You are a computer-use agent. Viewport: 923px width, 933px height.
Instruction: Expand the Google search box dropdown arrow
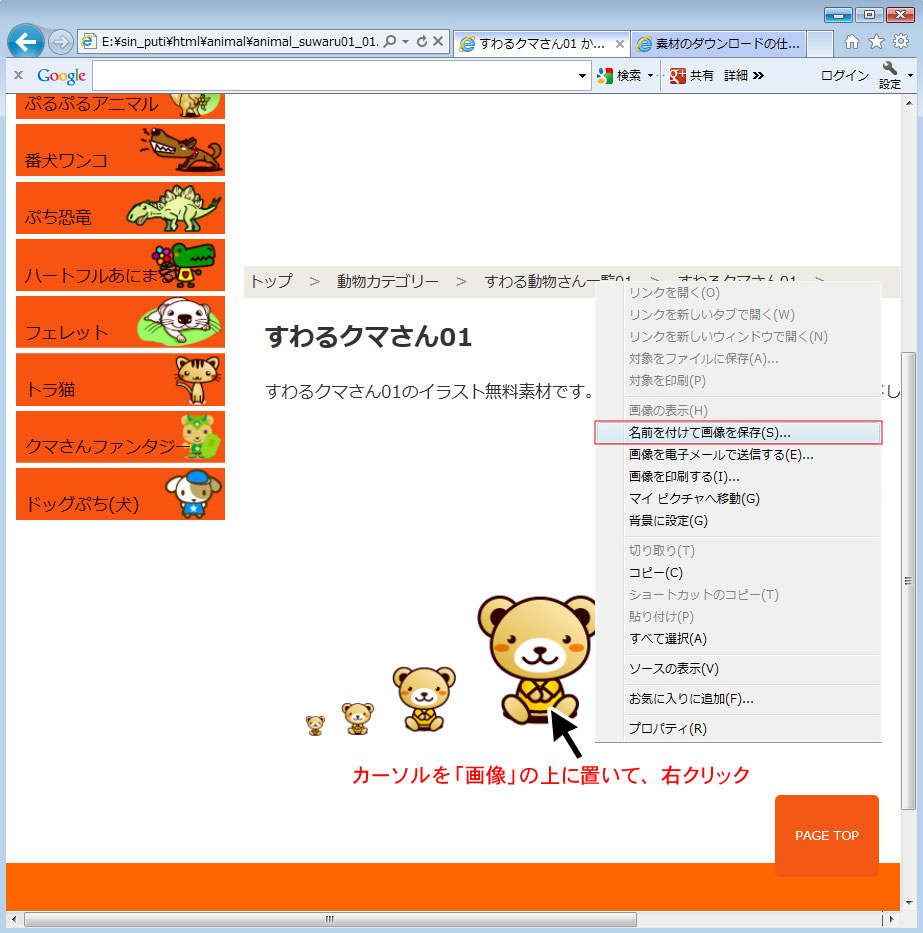point(584,76)
